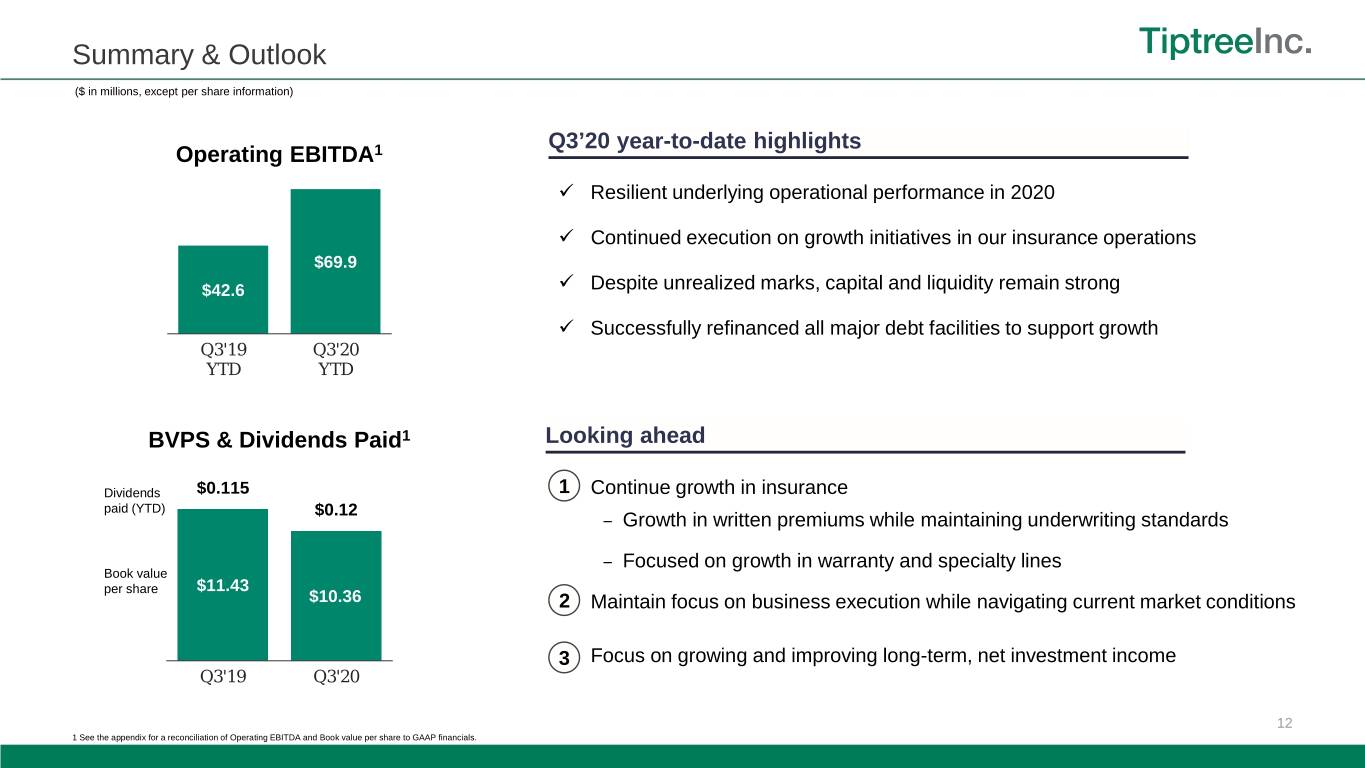Select the $10.36 book value bar
The height and width of the screenshot is (768, 1365).
click(x=336, y=595)
